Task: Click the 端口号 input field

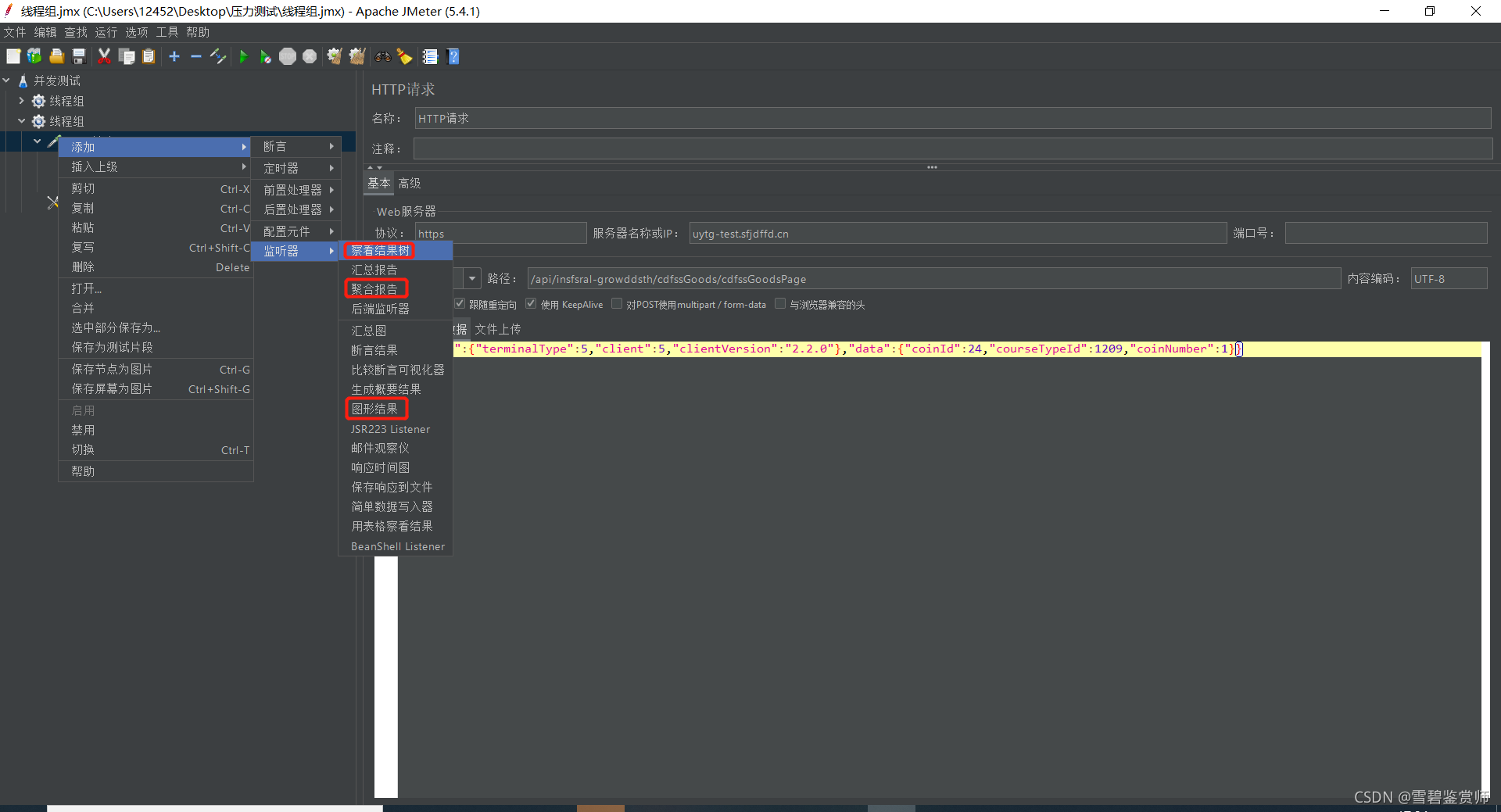Action: click(1385, 233)
